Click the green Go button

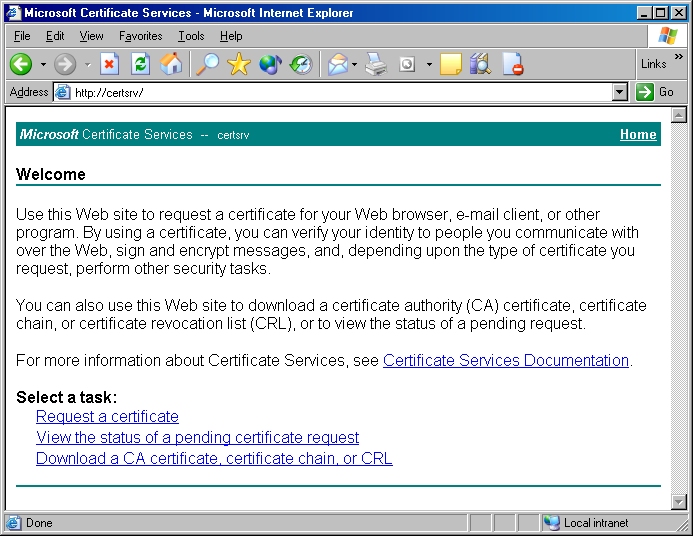click(x=655, y=92)
